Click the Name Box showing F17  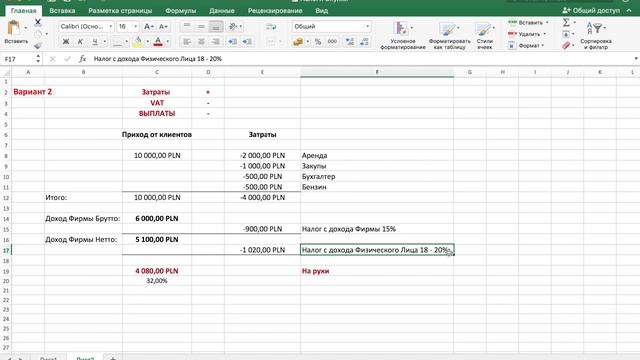click(19, 59)
